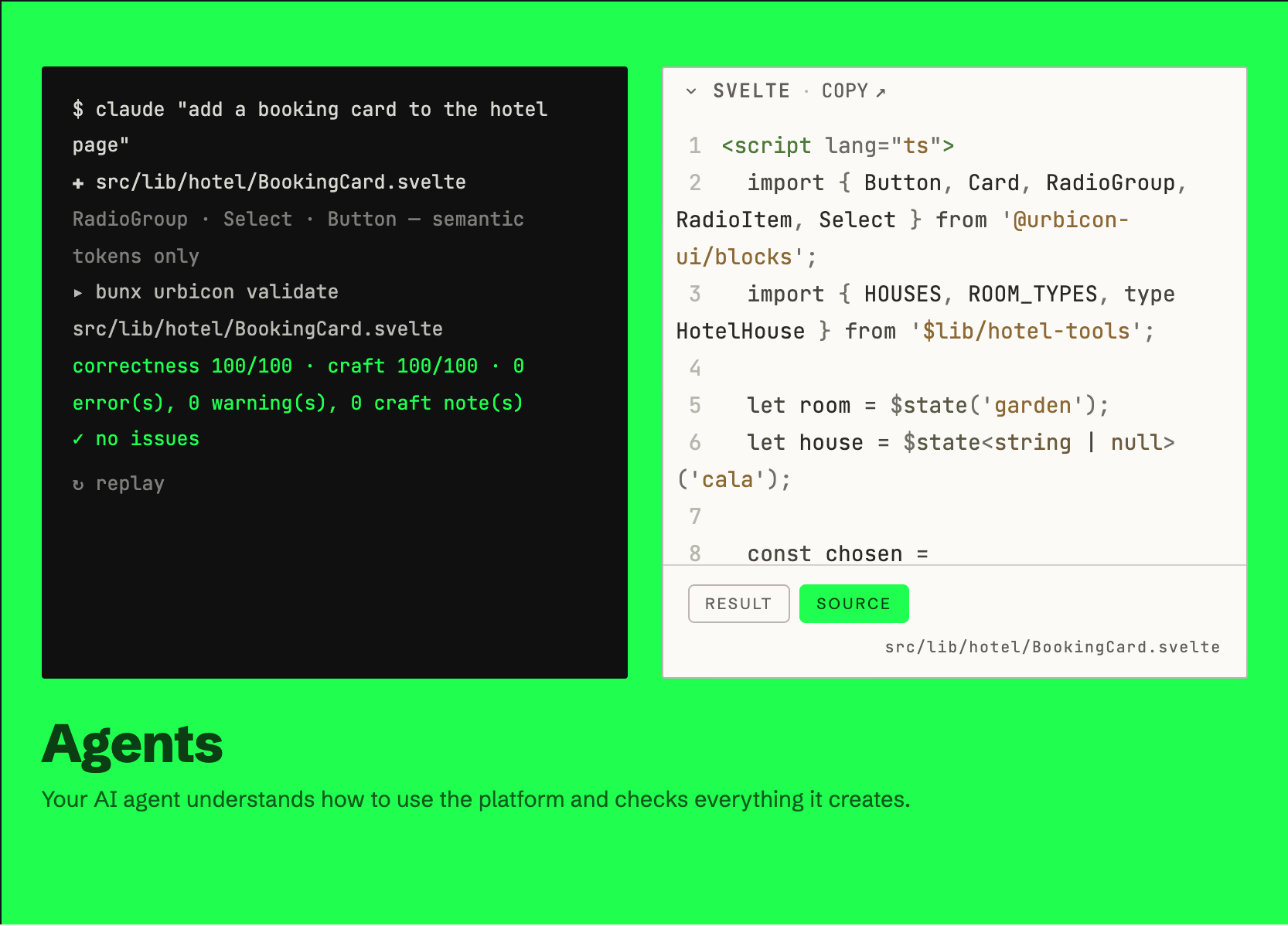Click the terminal command "claude add a booking card"
This screenshot has width=1288, height=926.
click(310, 127)
